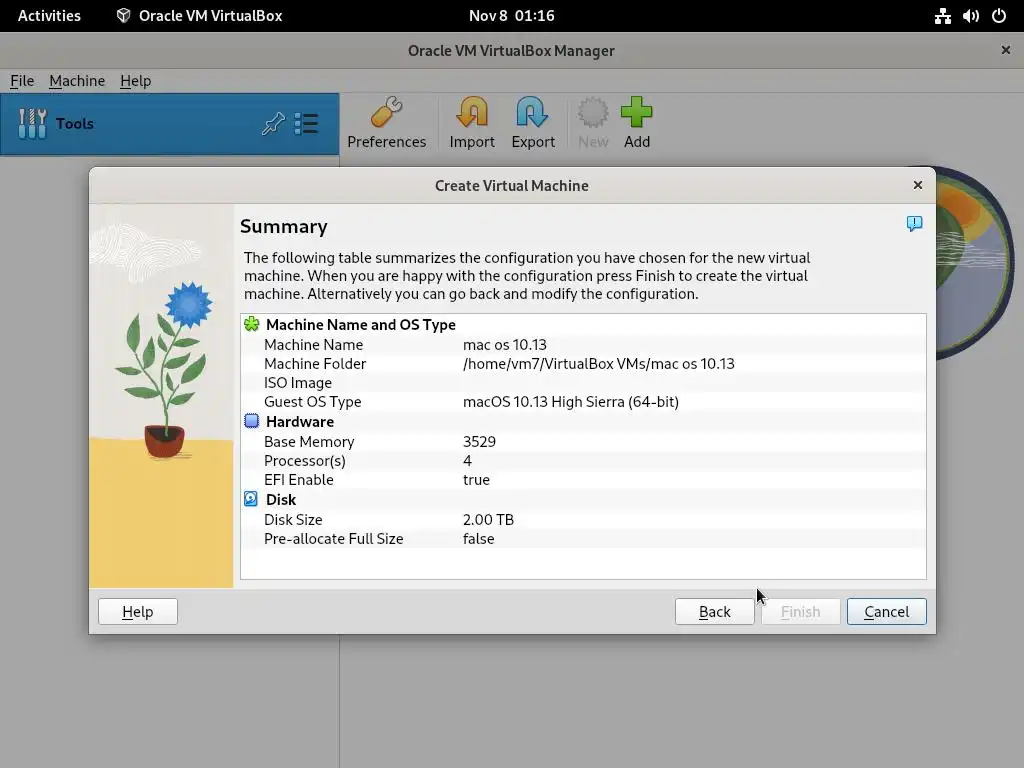Select the Disk section header

[x=281, y=500]
